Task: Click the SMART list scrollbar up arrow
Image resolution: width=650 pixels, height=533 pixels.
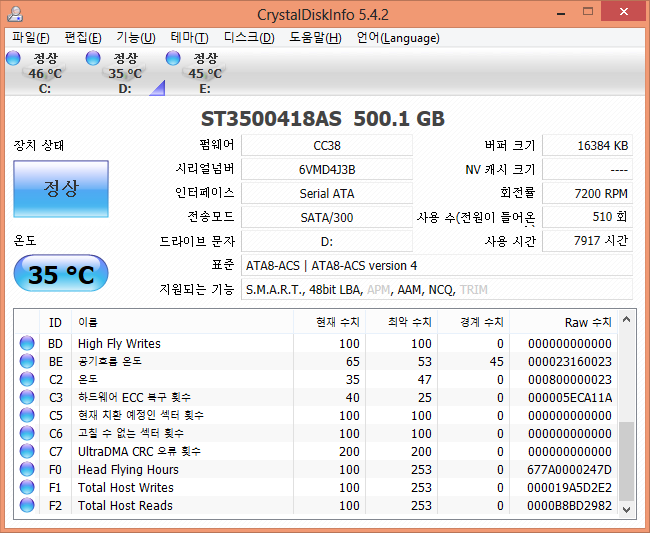Action: pos(626,319)
